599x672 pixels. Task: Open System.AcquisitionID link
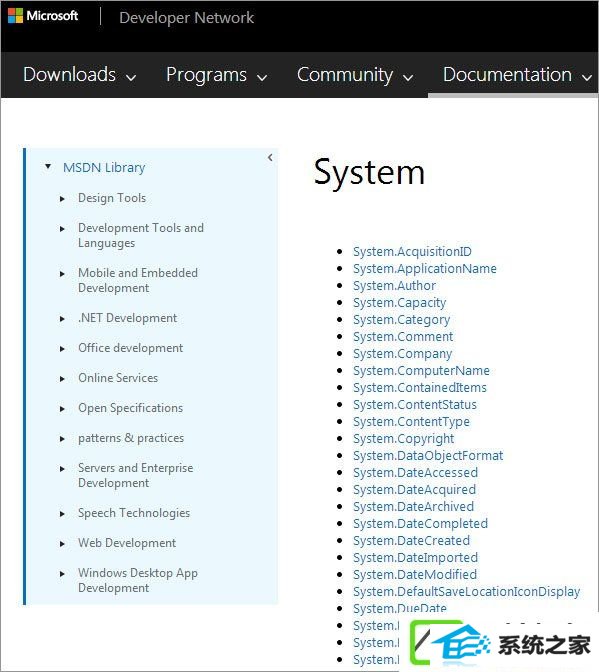pos(412,252)
